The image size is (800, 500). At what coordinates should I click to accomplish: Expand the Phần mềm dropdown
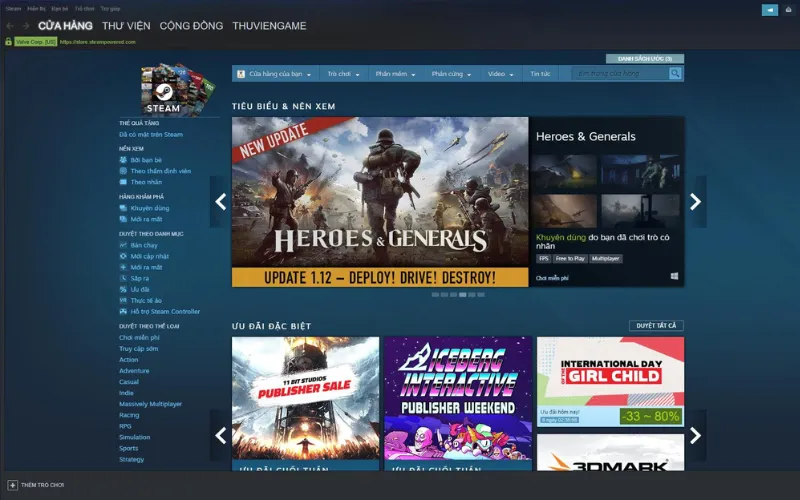coord(395,74)
